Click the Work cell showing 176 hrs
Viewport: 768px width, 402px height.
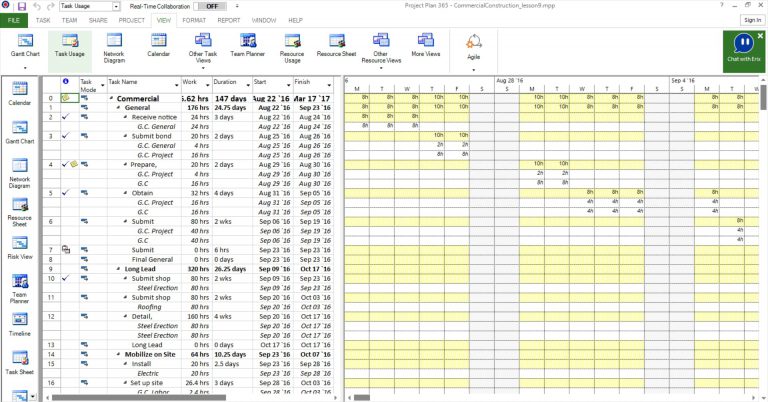[198, 108]
